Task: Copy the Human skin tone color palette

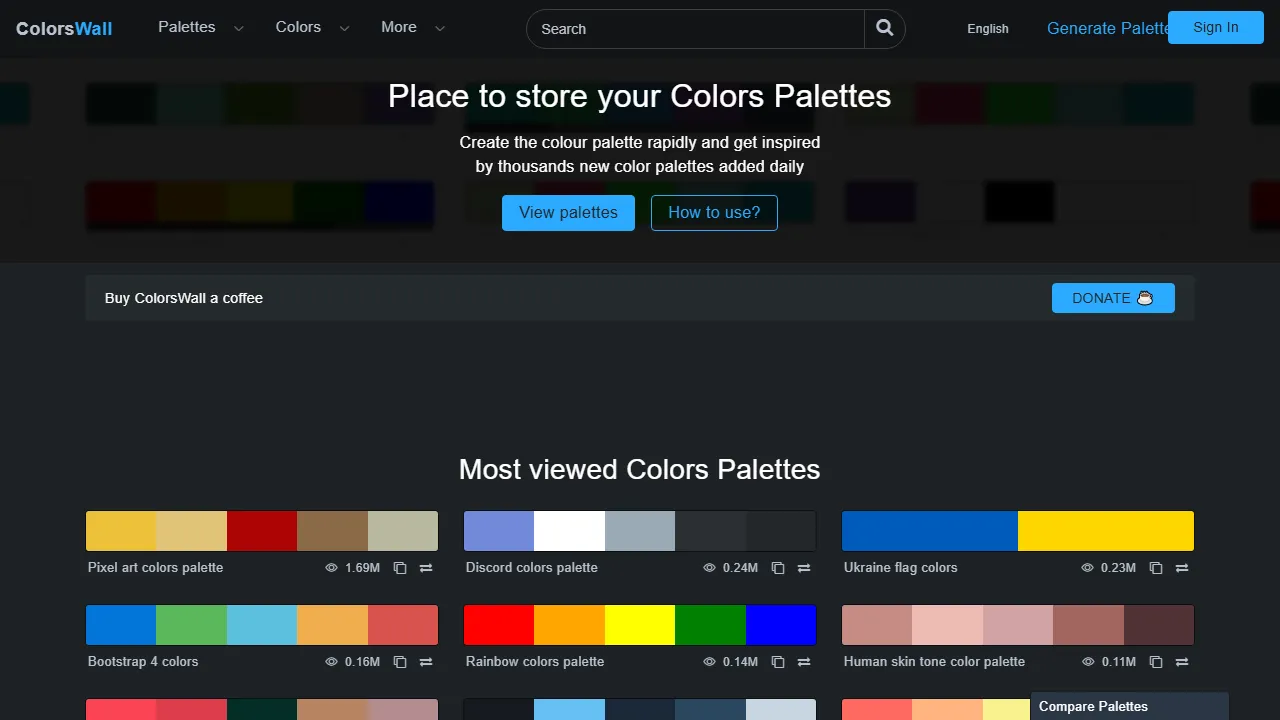Action: click(1155, 661)
